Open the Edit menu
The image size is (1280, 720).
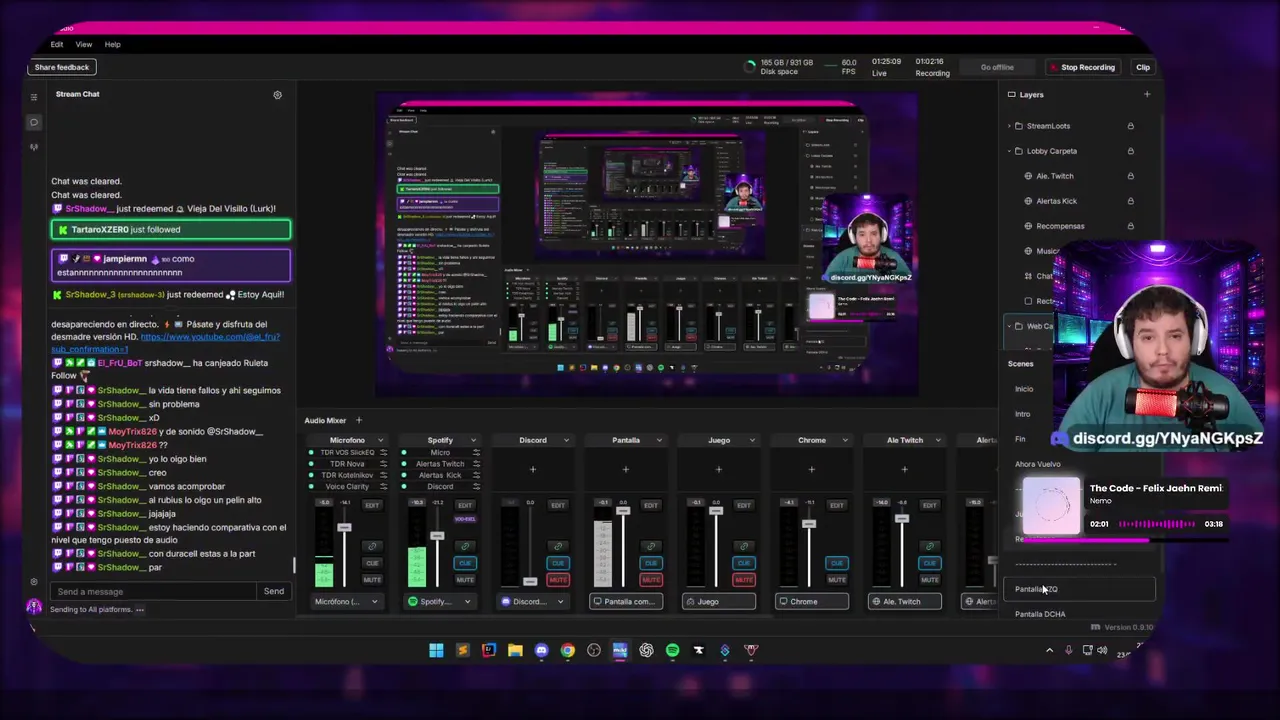(57, 44)
